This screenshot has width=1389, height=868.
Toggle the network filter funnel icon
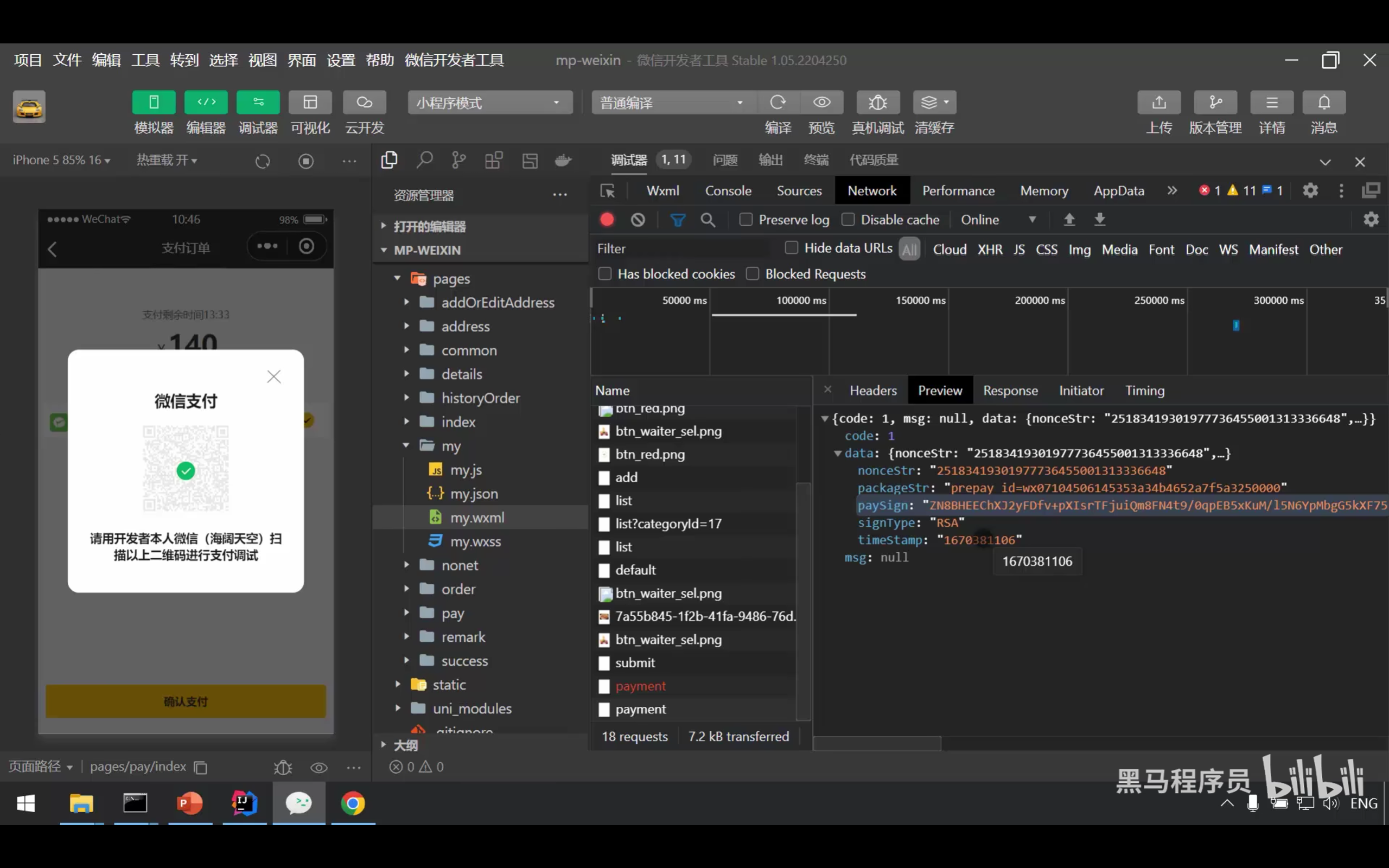[677, 220]
